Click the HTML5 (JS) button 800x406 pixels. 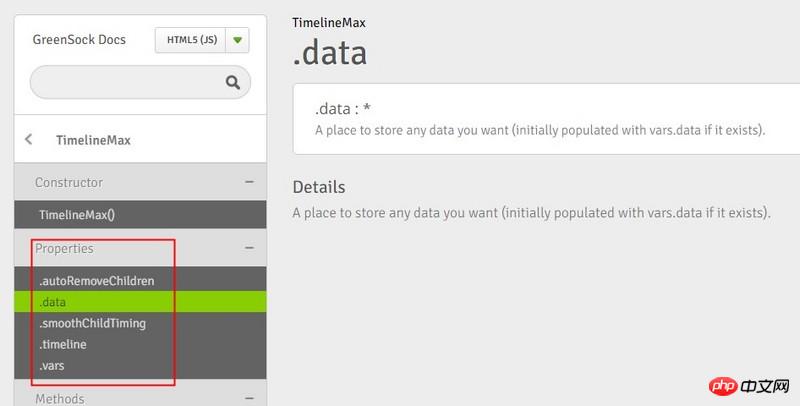(x=190, y=41)
